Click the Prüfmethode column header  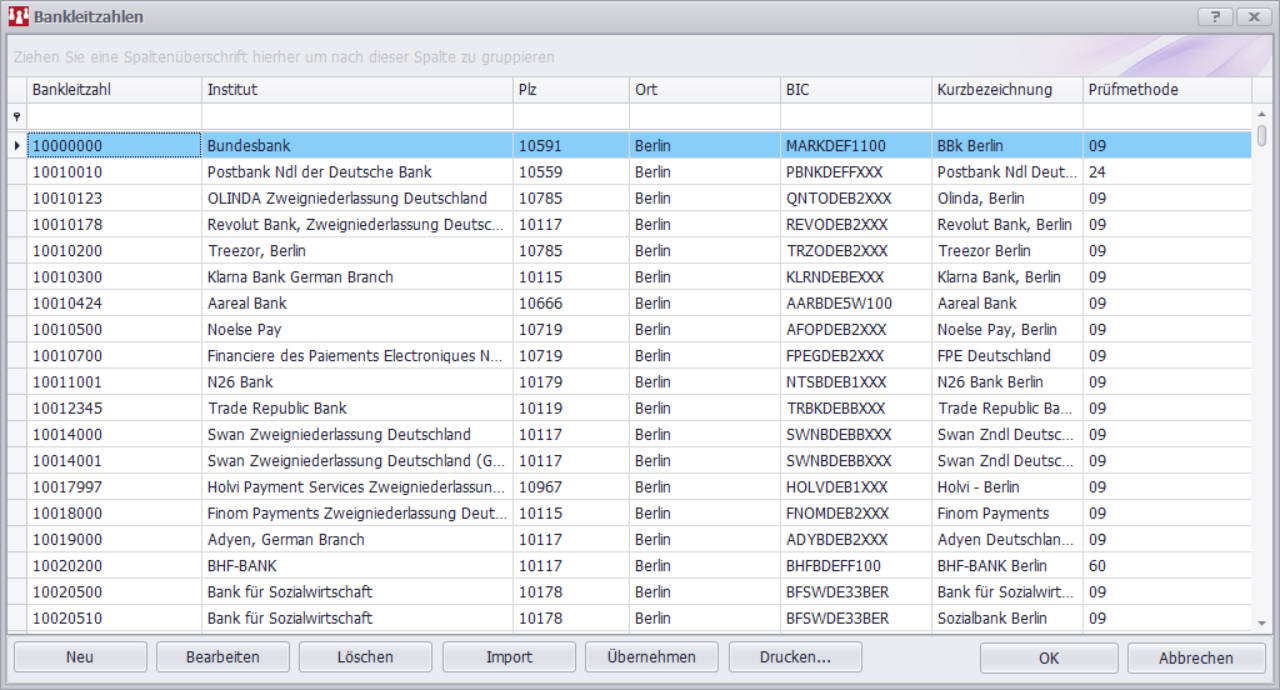[x=1166, y=90]
